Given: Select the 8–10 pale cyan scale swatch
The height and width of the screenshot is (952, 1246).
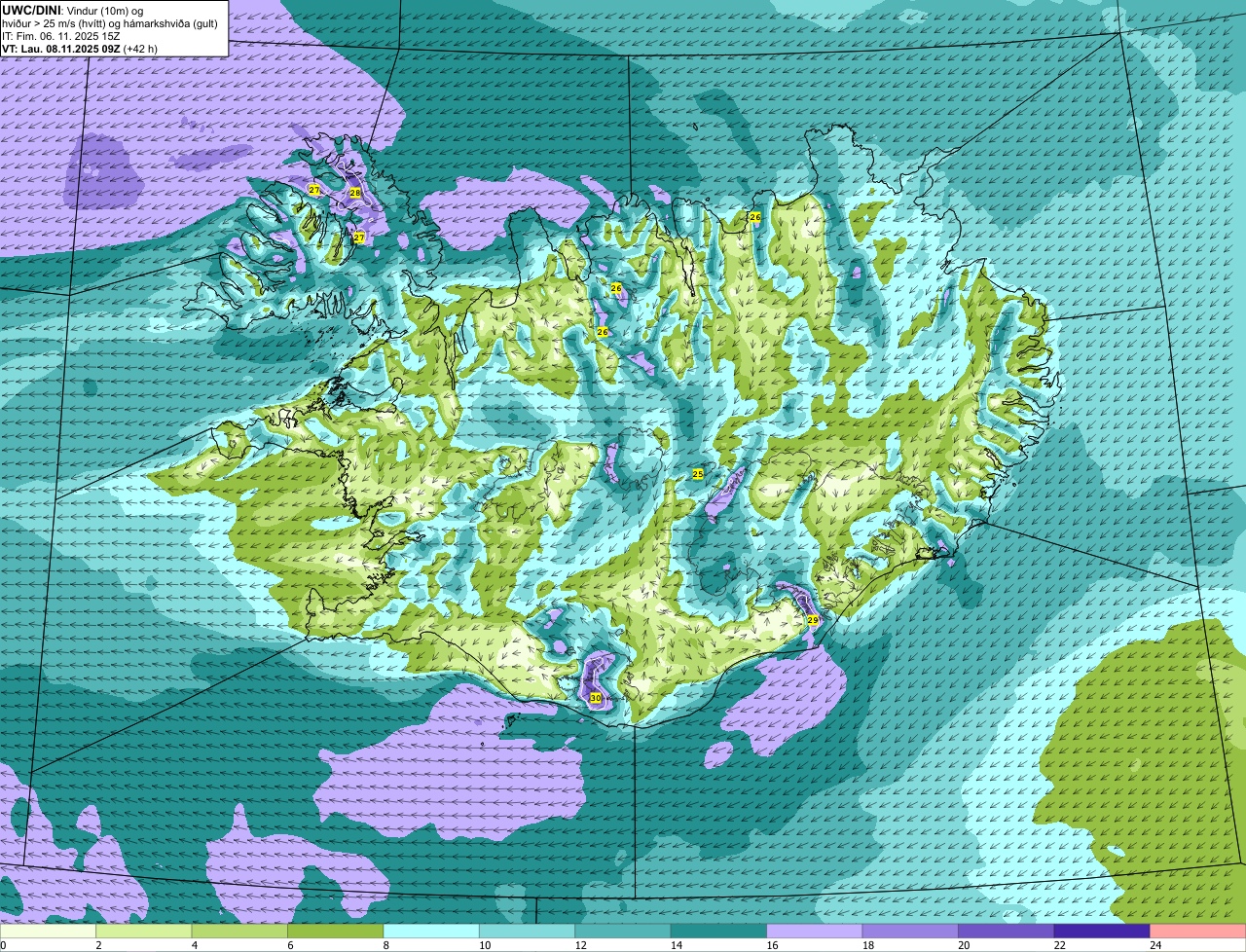Looking at the screenshot, I should (431, 931).
